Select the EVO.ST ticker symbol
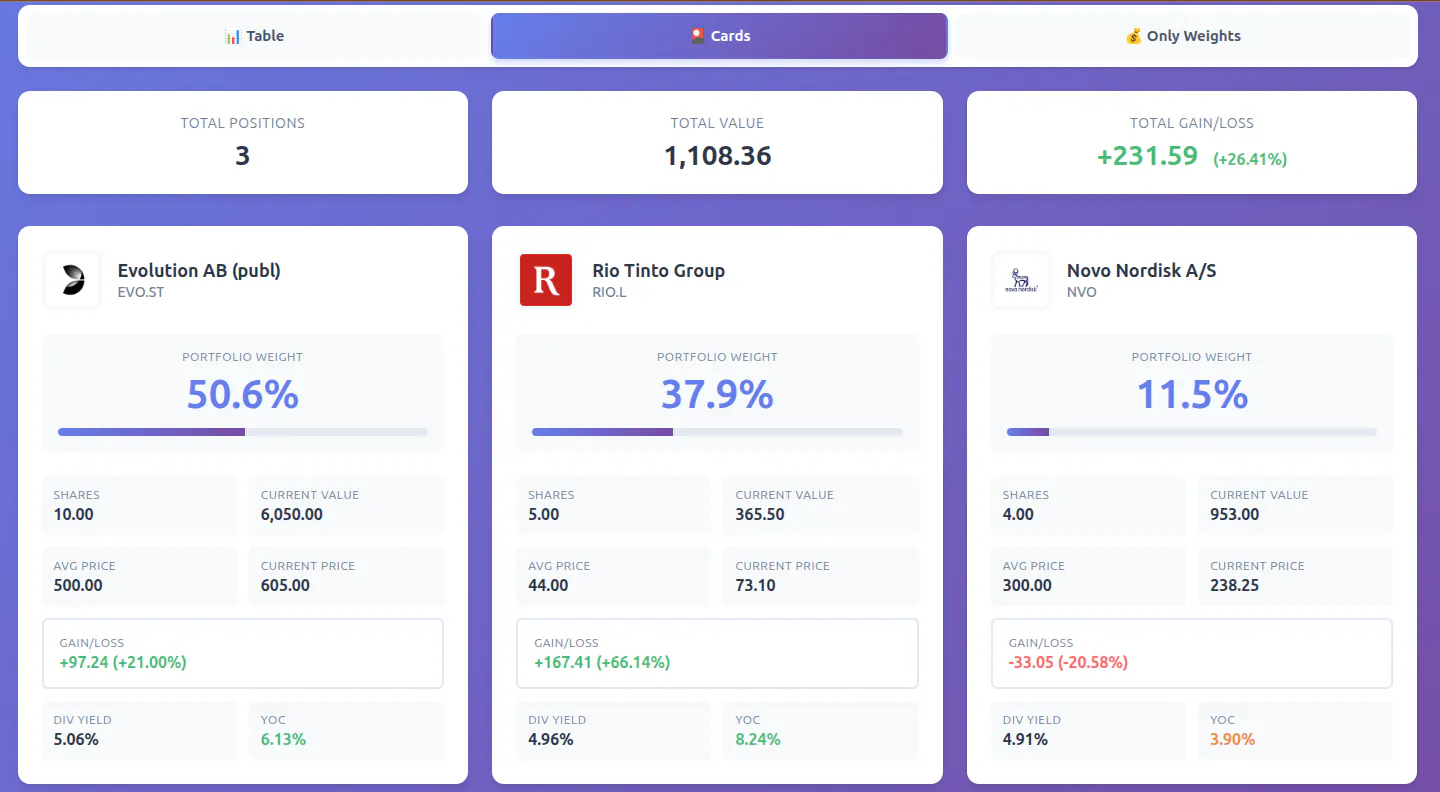This screenshot has width=1440, height=792. [141, 293]
